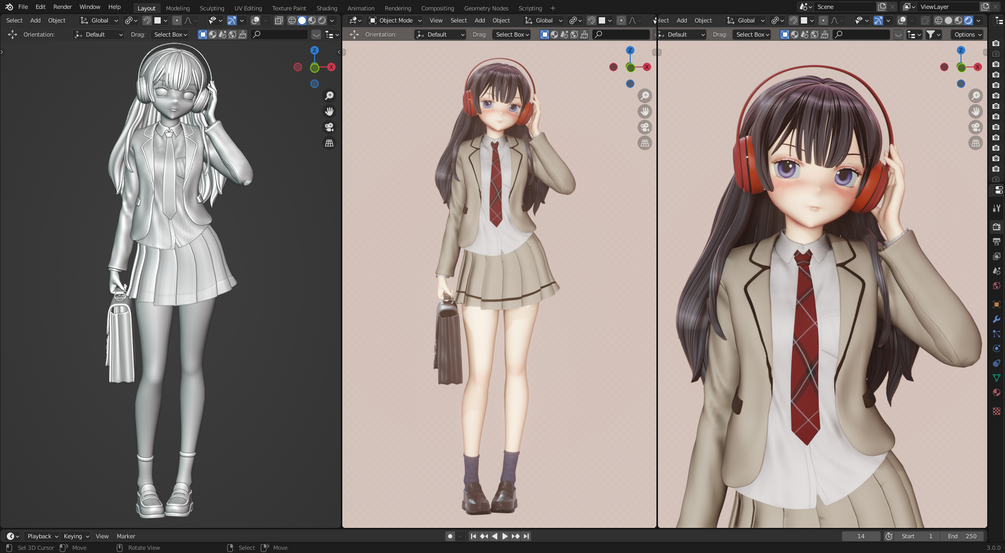The image size is (1005, 553).
Task: Open Object Data green triangle properties tab
Action: tap(997, 378)
